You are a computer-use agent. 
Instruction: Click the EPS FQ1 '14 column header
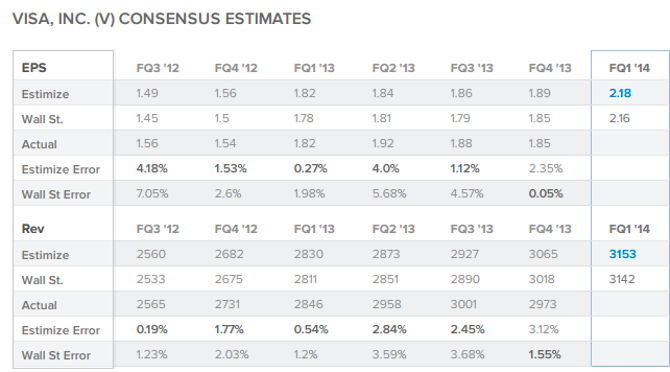point(629,68)
